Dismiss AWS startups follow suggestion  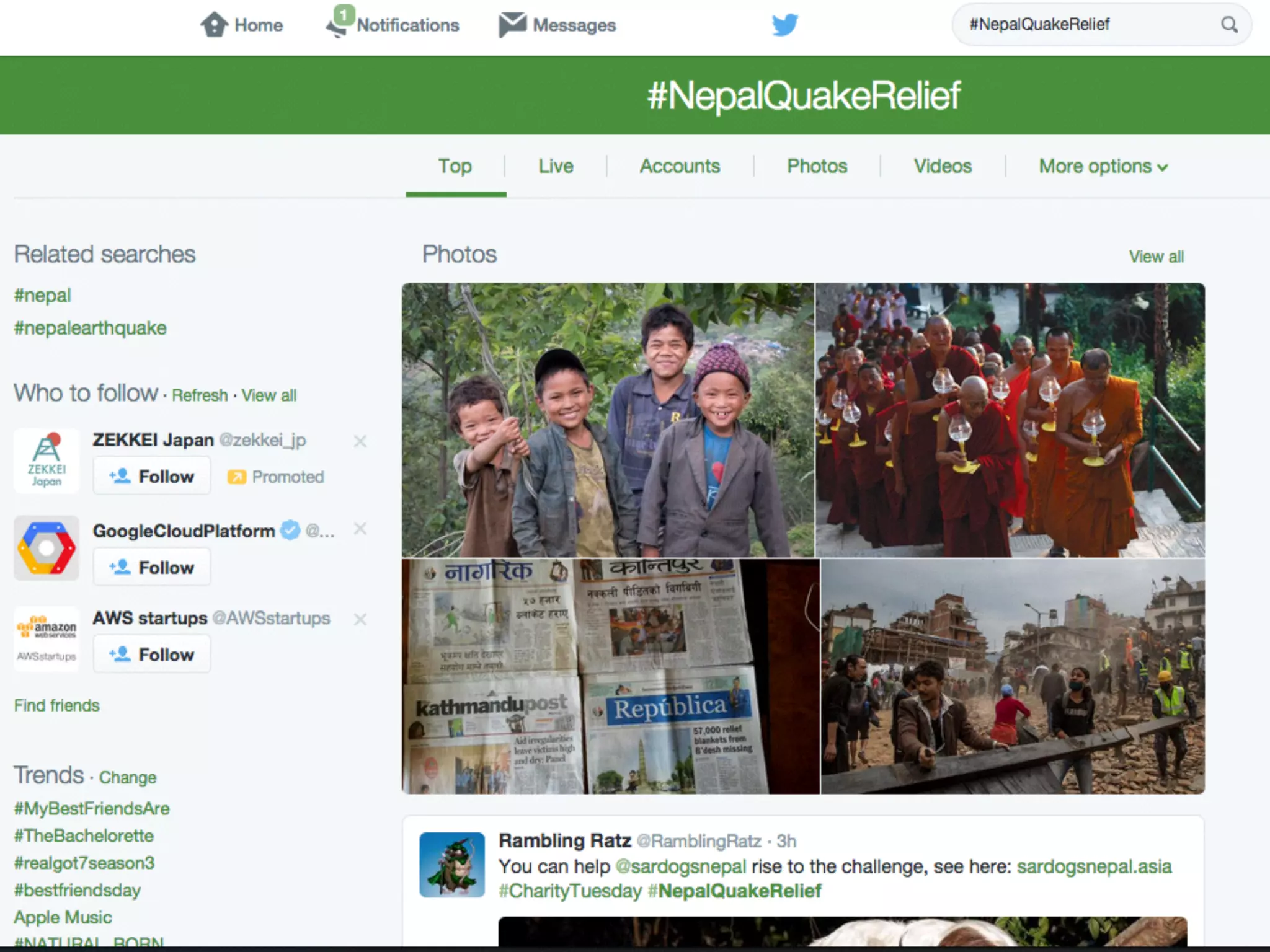click(360, 619)
